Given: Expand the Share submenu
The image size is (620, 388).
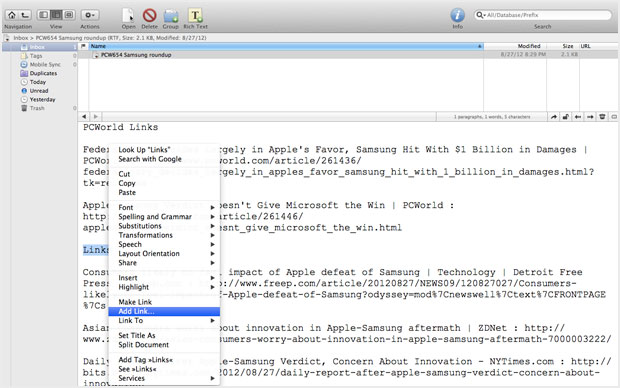Looking at the screenshot, I should [164, 263].
